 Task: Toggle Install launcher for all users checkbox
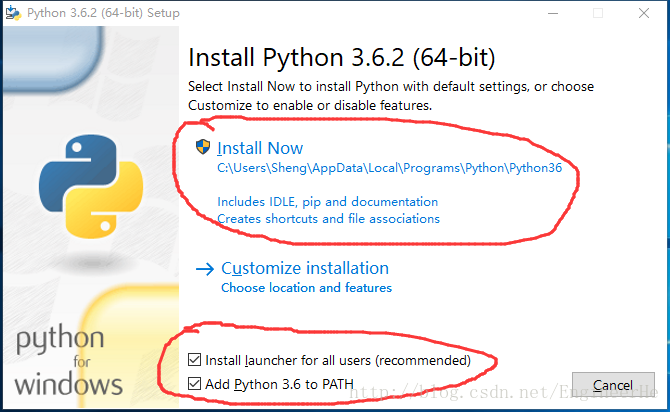tap(194, 360)
